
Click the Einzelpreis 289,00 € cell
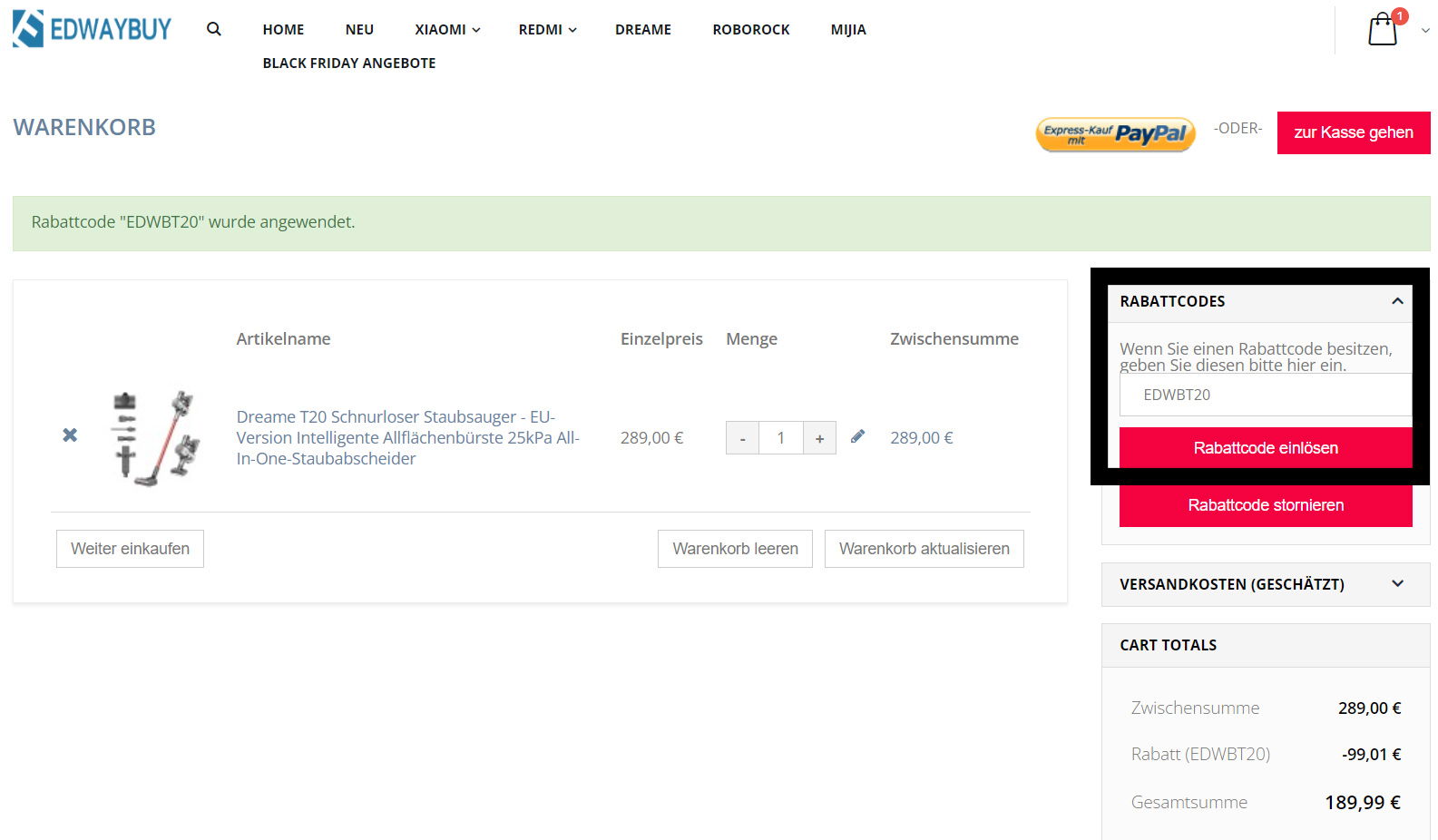tap(651, 438)
